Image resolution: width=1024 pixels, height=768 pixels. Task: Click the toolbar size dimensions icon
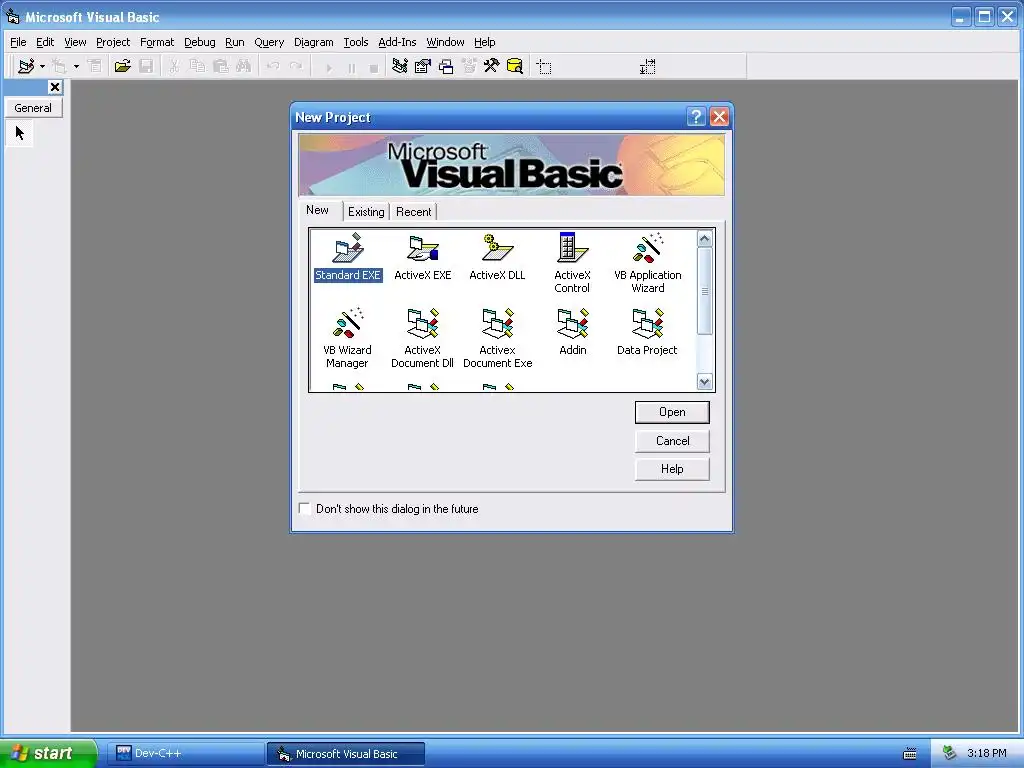click(647, 67)
